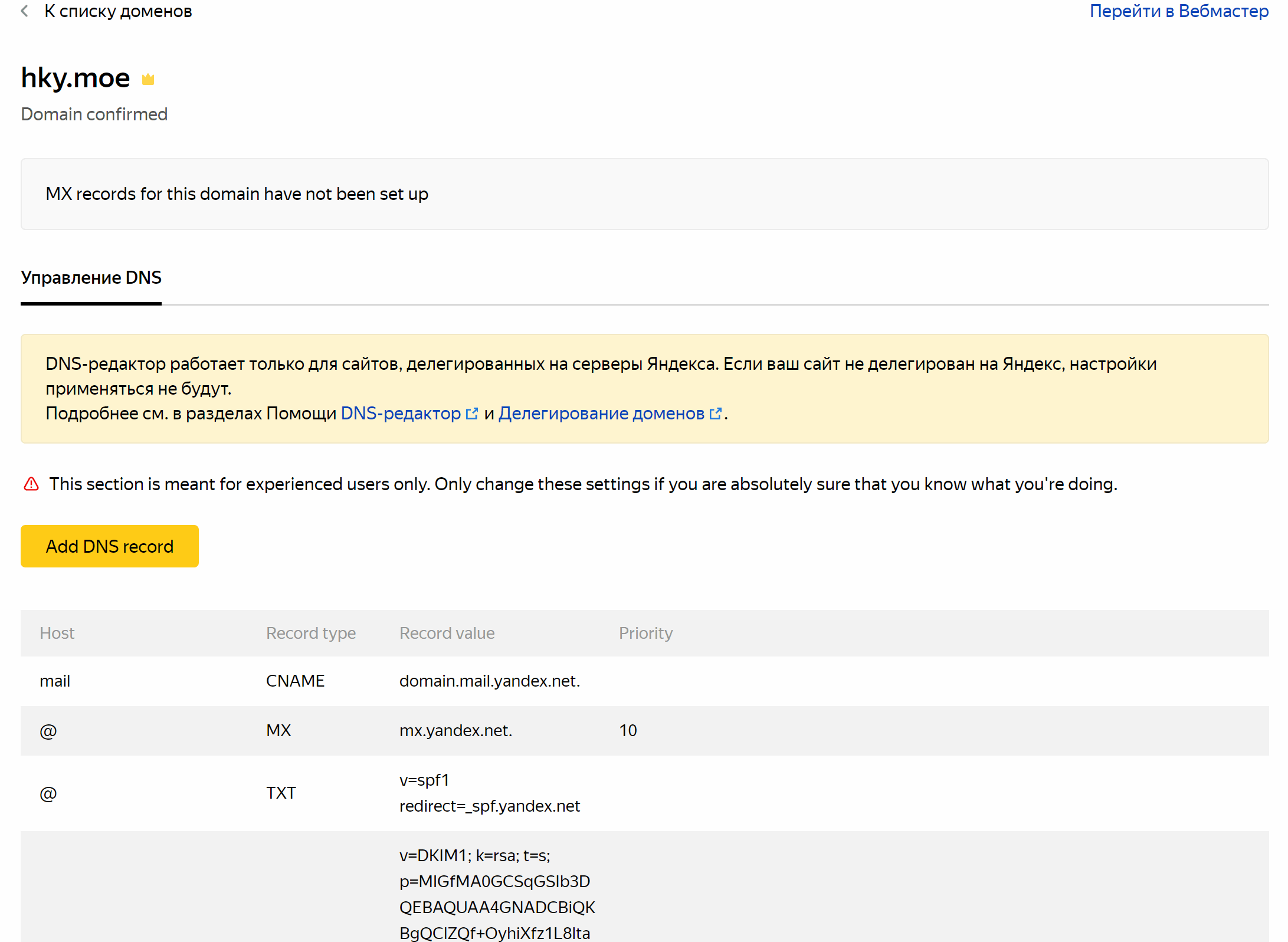Click 'mx.yandex.net.' record value
This screenshot has width=1288, height=942.
coord(456,730)
